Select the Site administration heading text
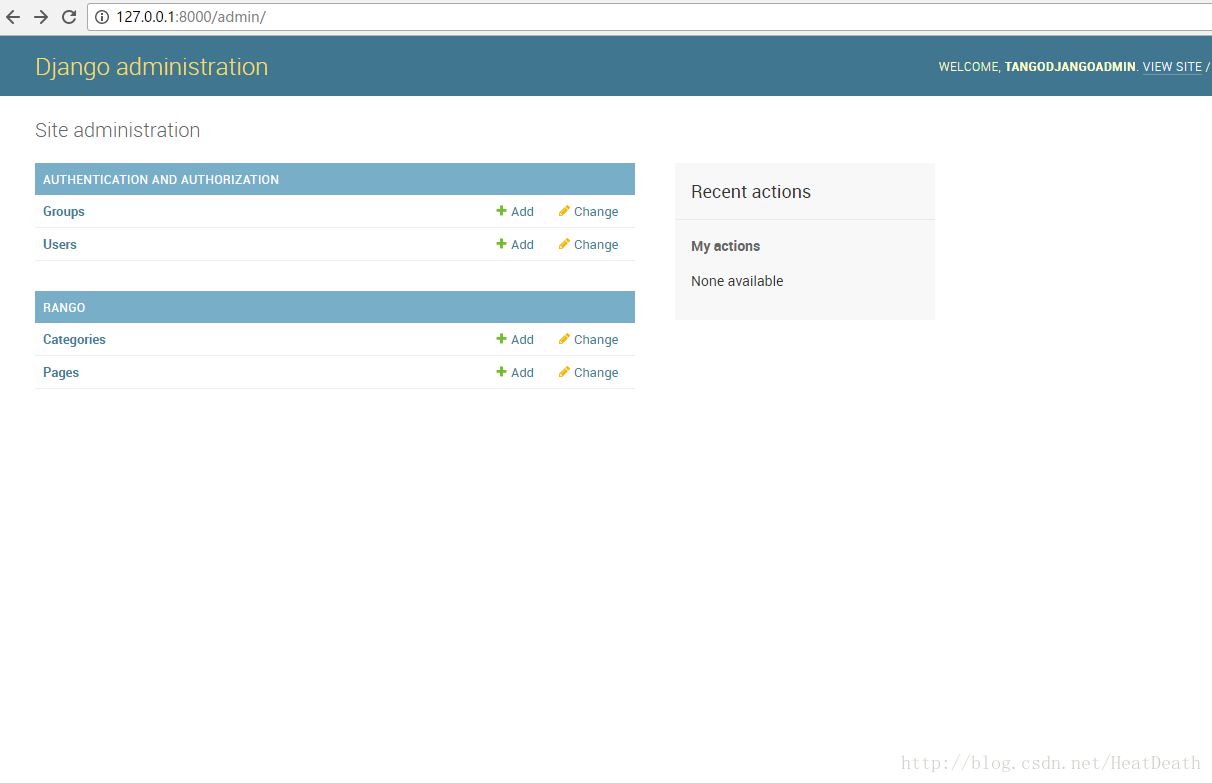Screen dimensions: 1212x783 [117, 130]
